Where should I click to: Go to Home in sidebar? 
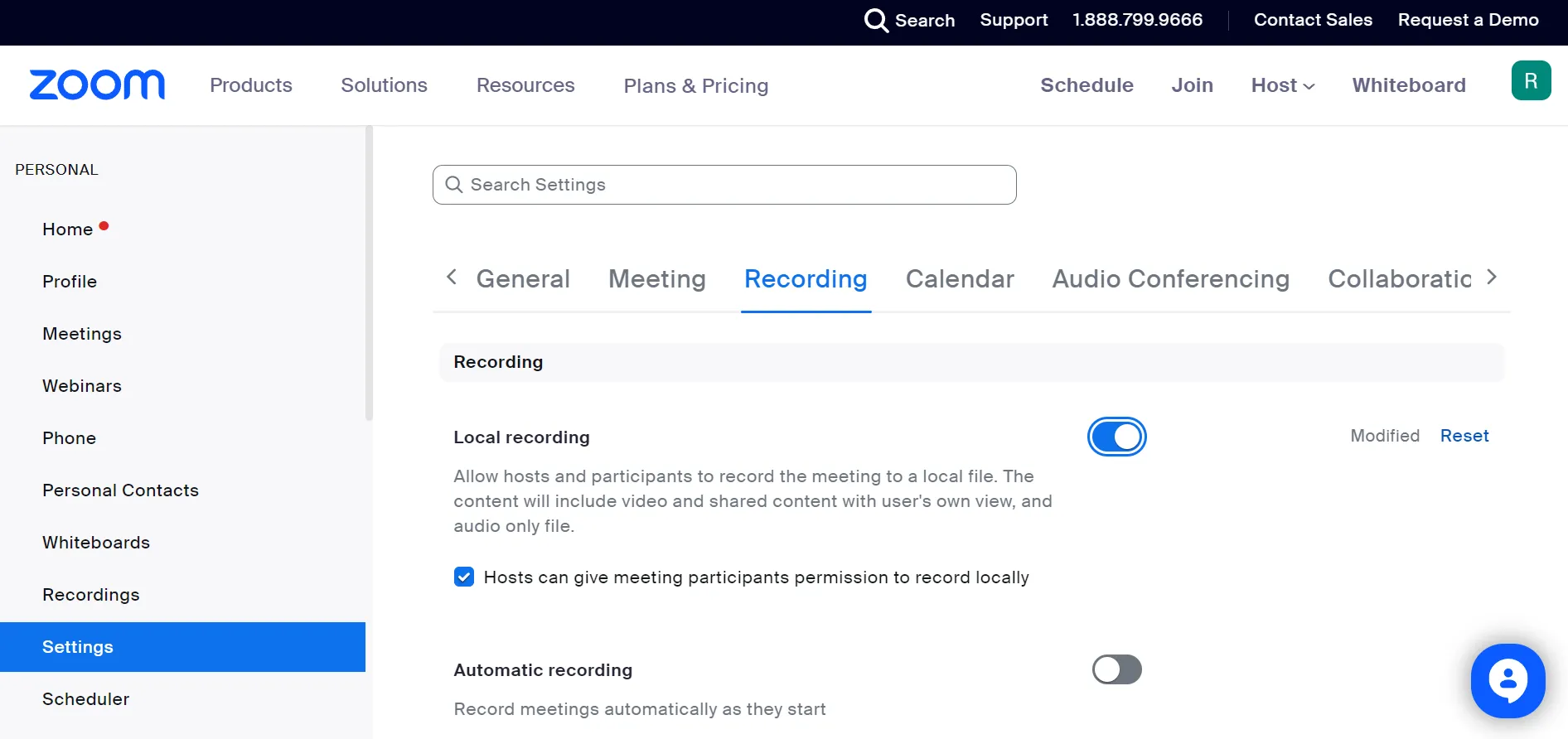coord(67,229)
